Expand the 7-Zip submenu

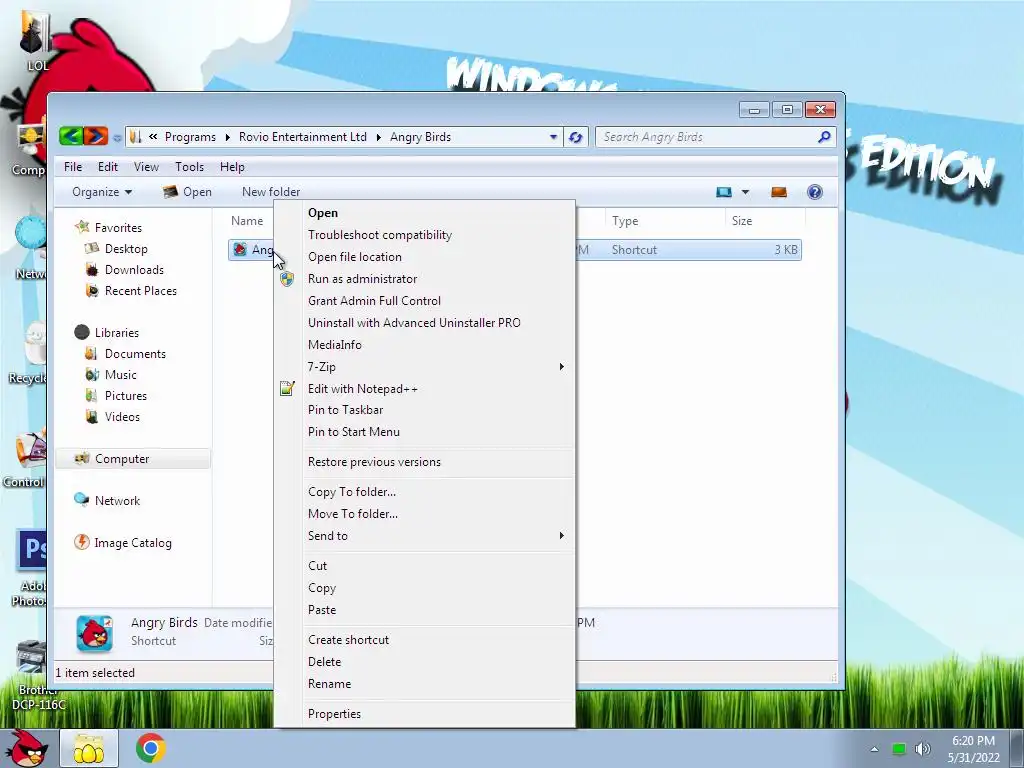click(561, 366)
